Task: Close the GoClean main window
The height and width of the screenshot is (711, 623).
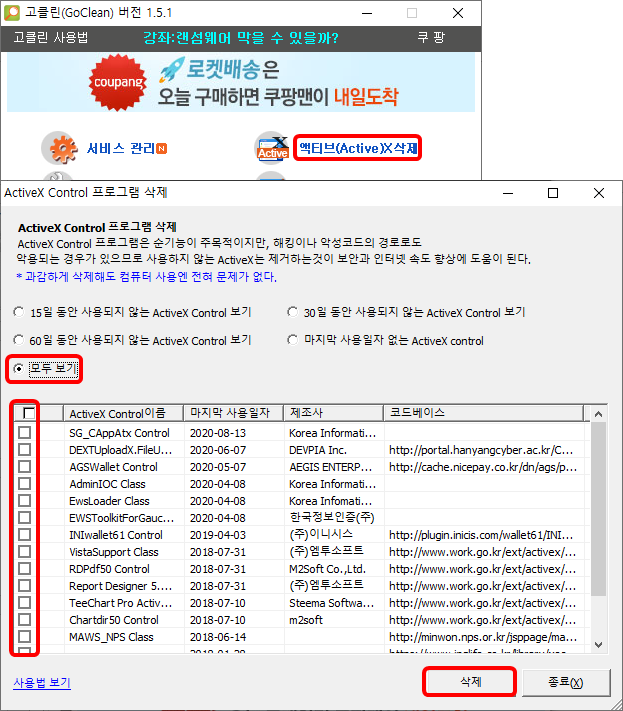Action: [x=458, y=13]
